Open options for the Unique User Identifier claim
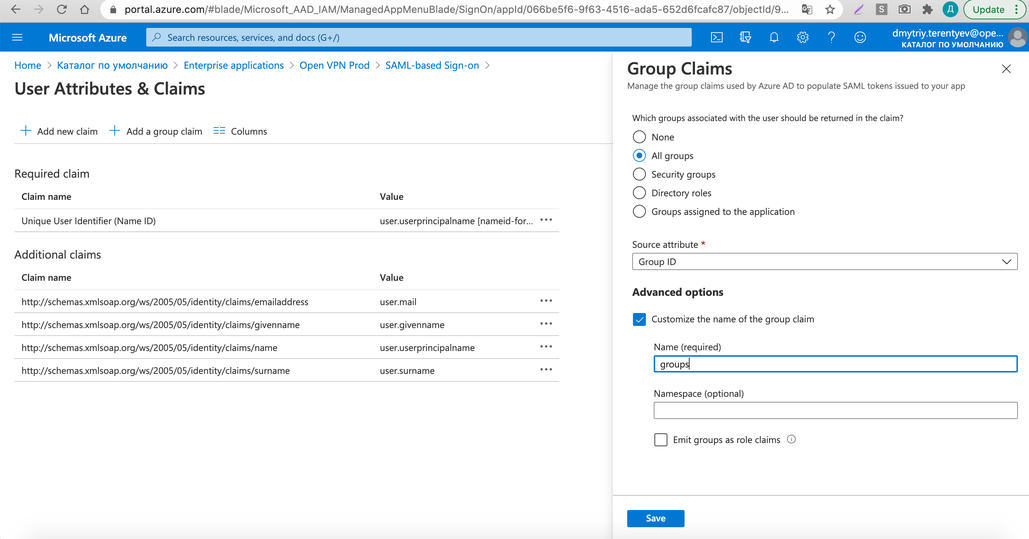Image resolution: width=1029 pixels, height=539 pixels. tap(546, 221)
